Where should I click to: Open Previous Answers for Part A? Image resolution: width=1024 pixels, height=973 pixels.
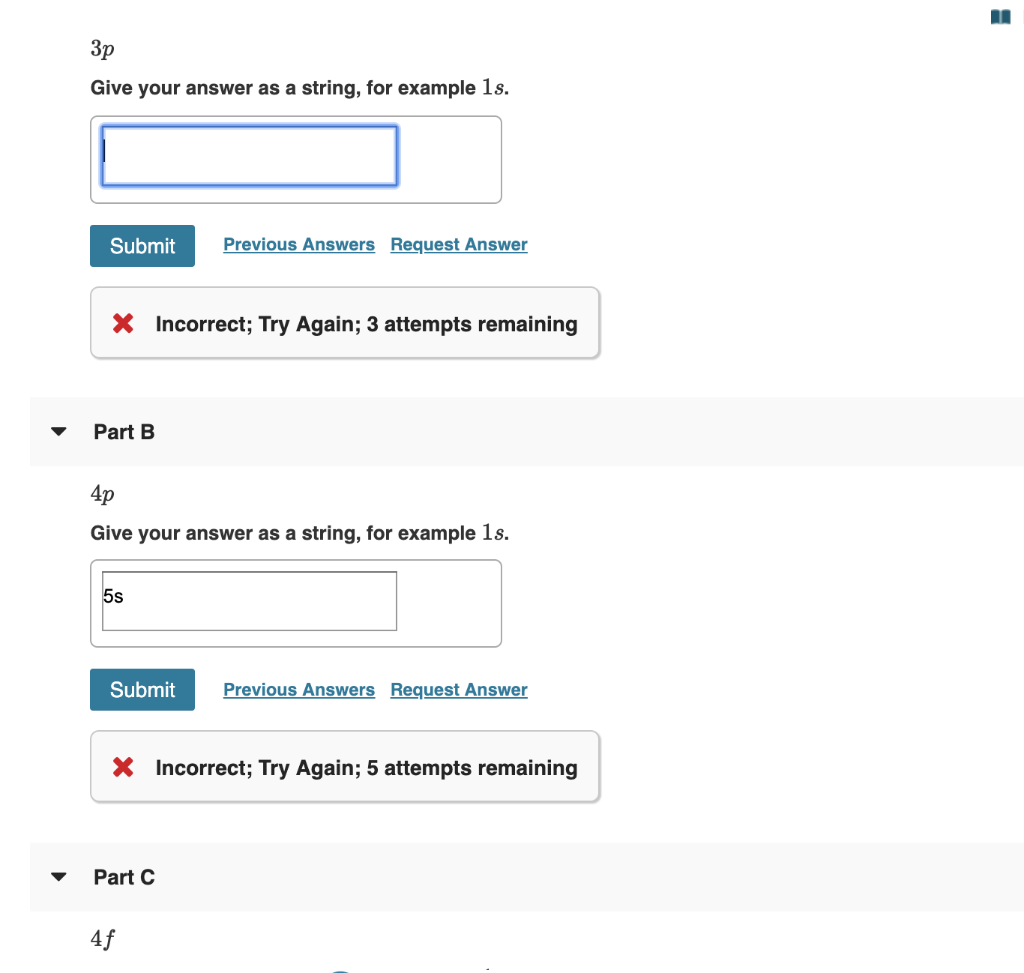298,244
